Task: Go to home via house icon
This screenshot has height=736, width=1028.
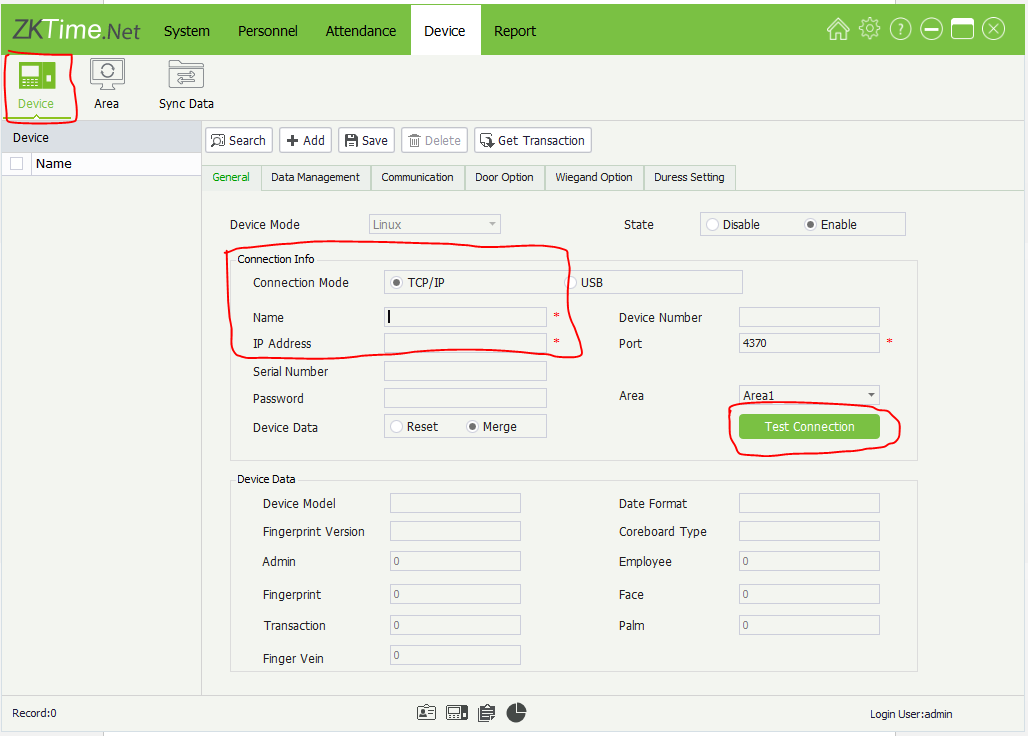Action: (838, 30)
